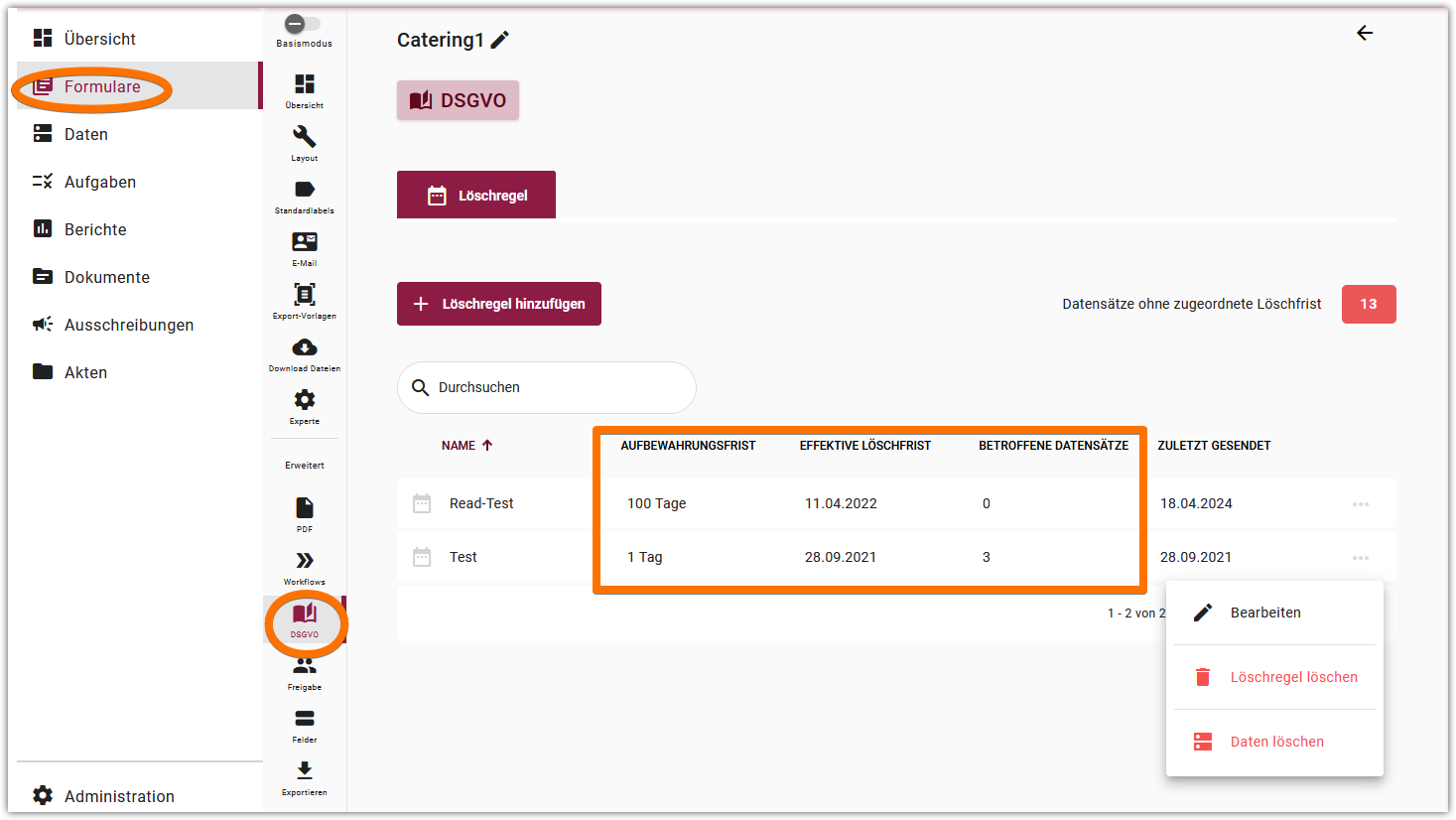Click the Erweitert section label
Screen dimensions: 1456x820
(305, 466)
